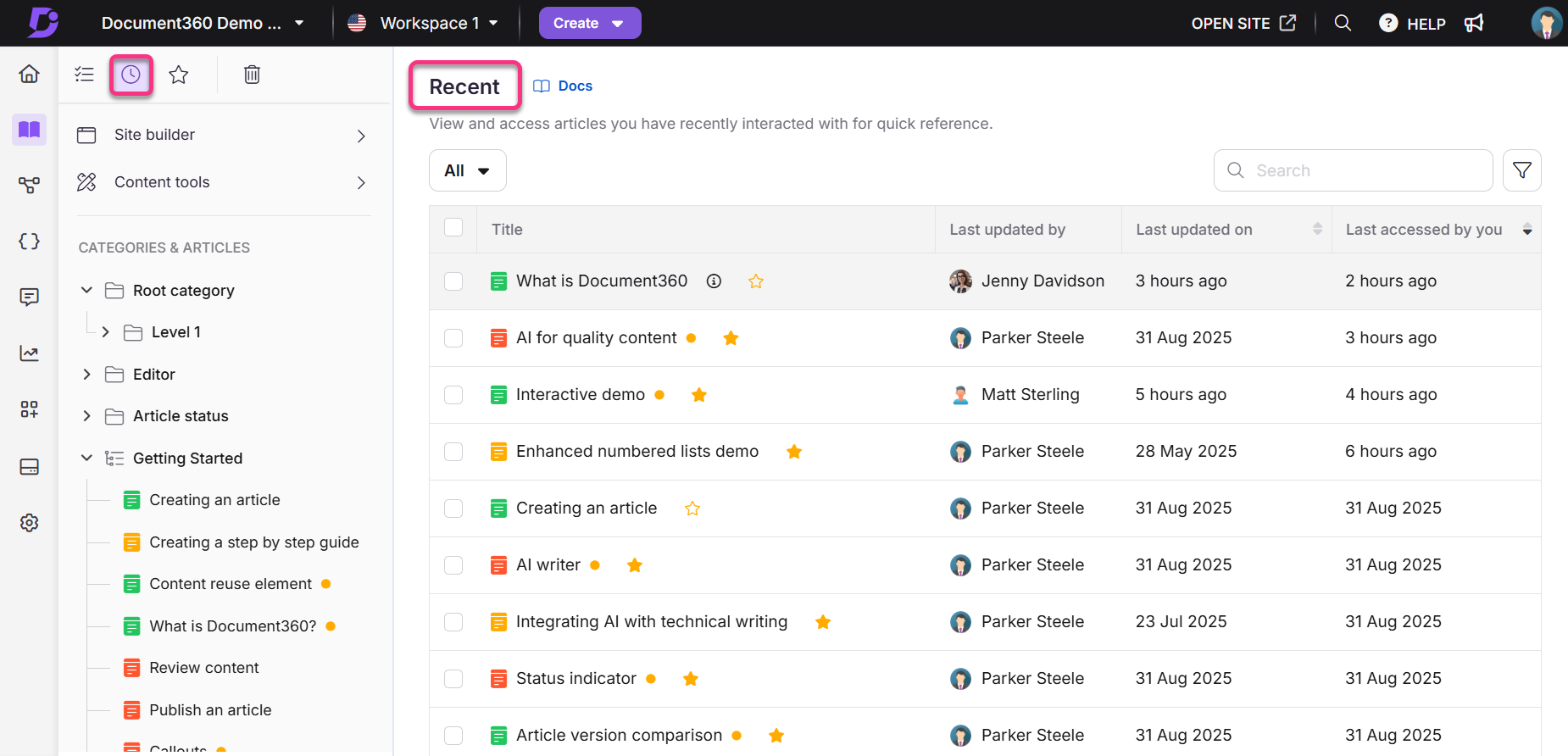1568x756 pixels.
Task: Open the announcements megaphone icon
Action: [1474, 23]
